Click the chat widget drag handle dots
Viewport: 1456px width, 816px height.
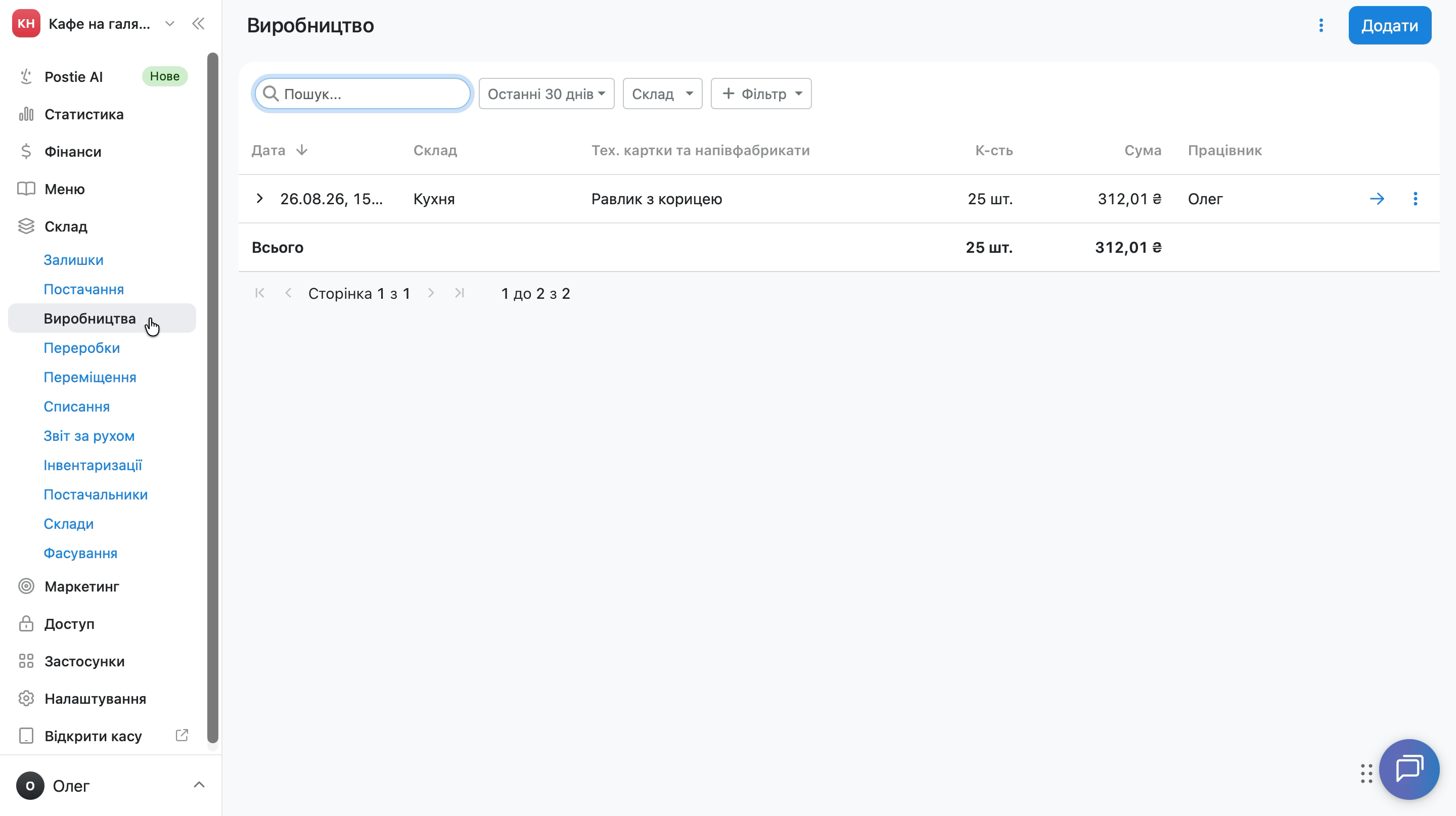tap(1366, 773)
